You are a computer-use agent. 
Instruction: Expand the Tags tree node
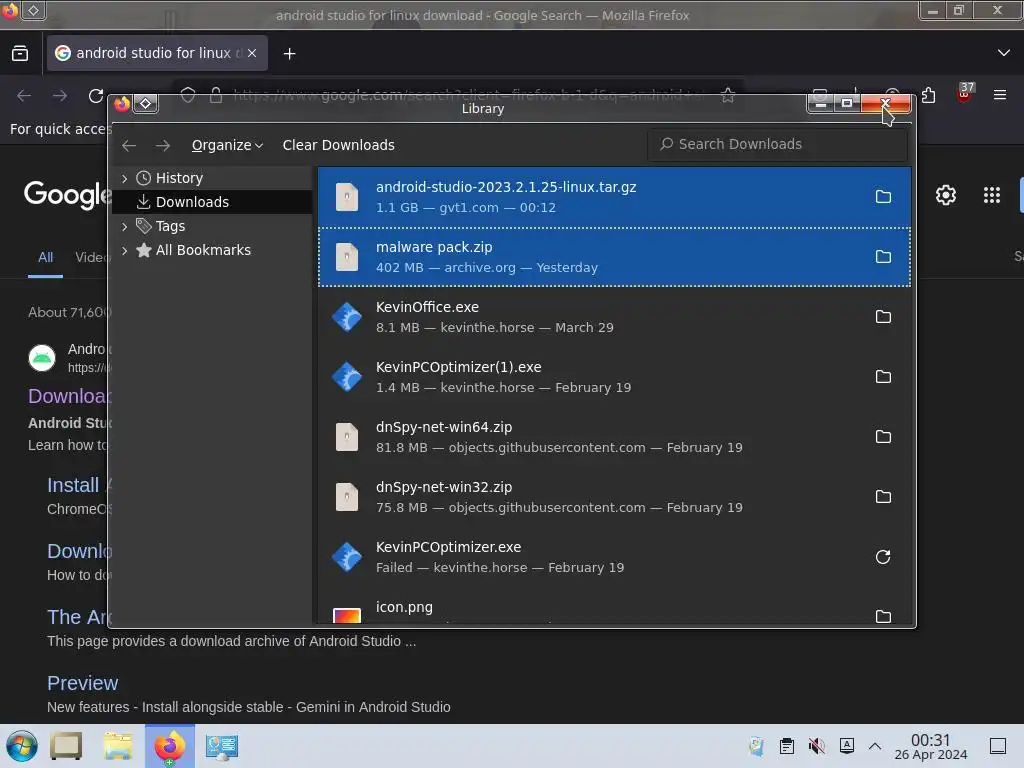124,227
